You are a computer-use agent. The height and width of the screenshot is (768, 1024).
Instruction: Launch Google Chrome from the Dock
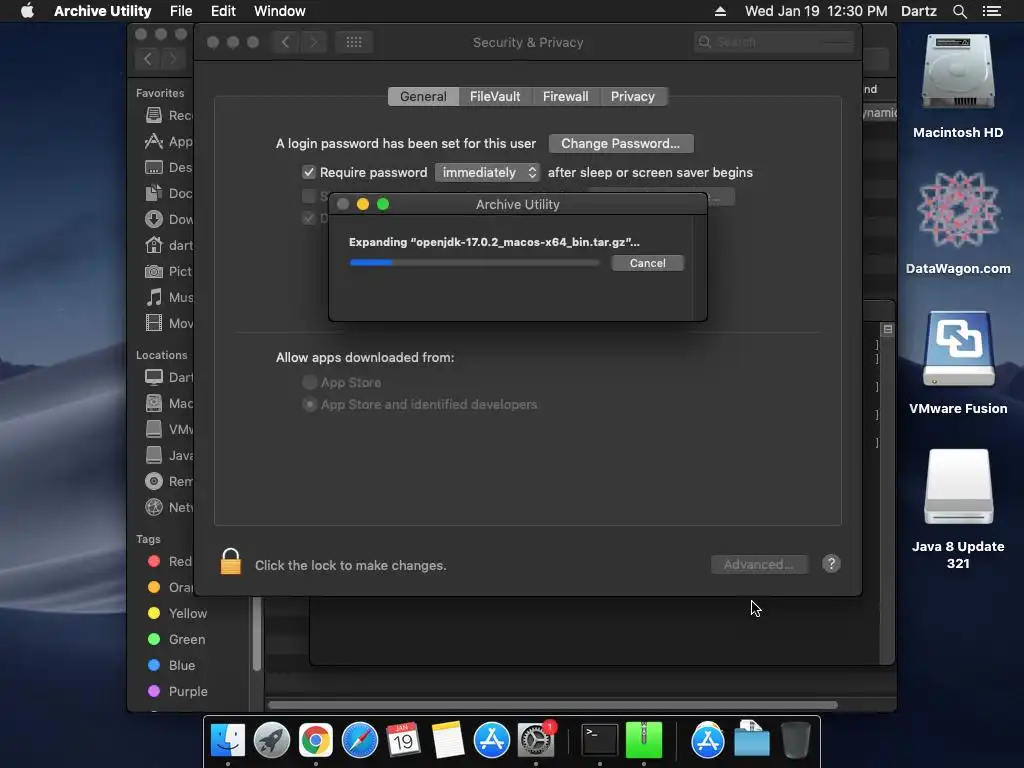point(315,740)
